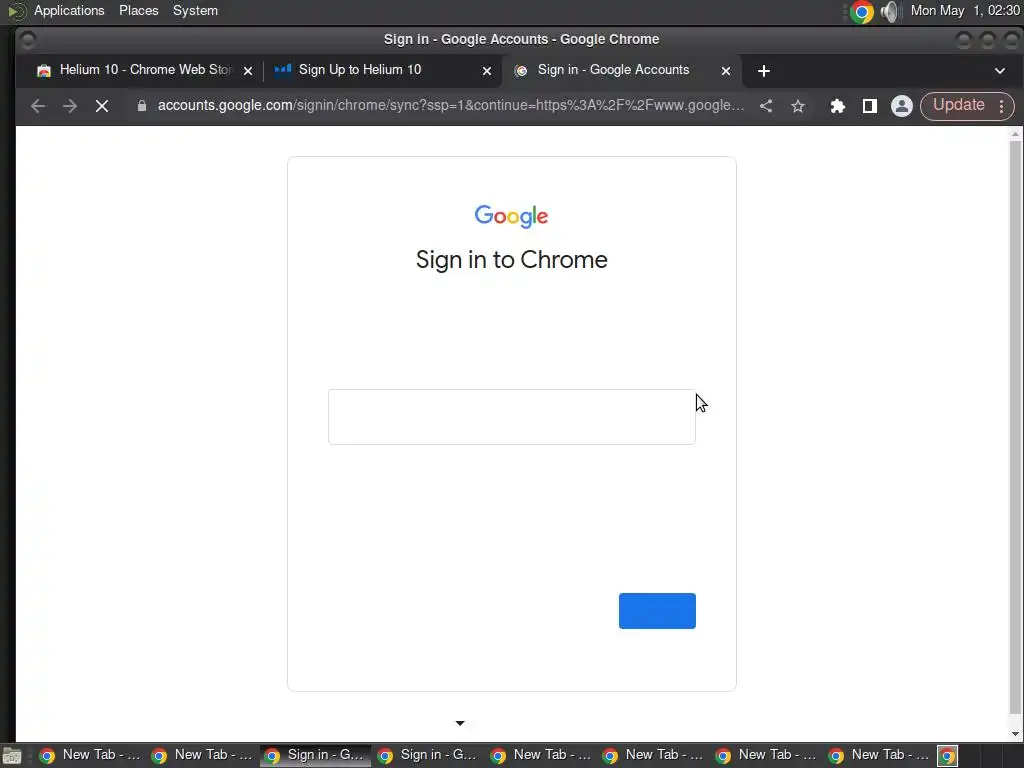Image resolution: width=1024 pixels, height=768 pixels.
Task: Go back to previous page
Action: tap(38, 106)
